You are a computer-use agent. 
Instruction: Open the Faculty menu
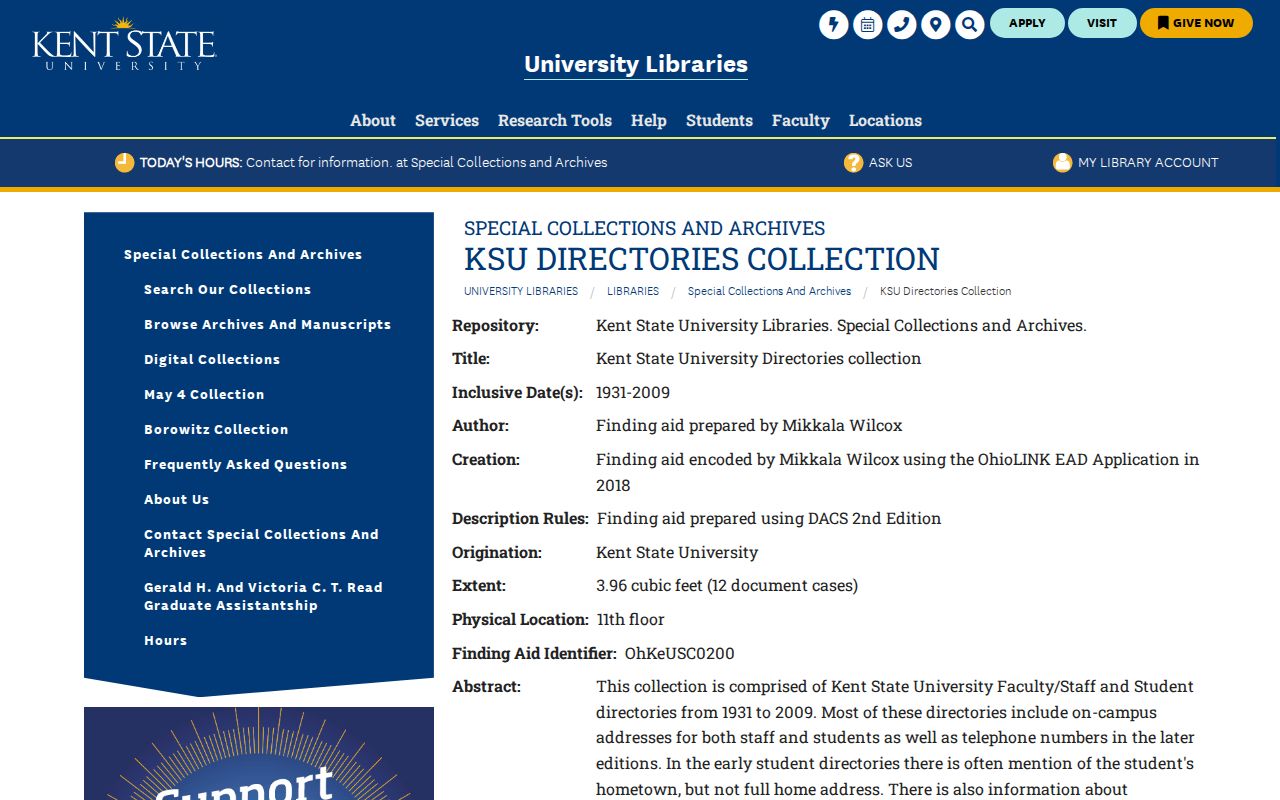[801, 120]
